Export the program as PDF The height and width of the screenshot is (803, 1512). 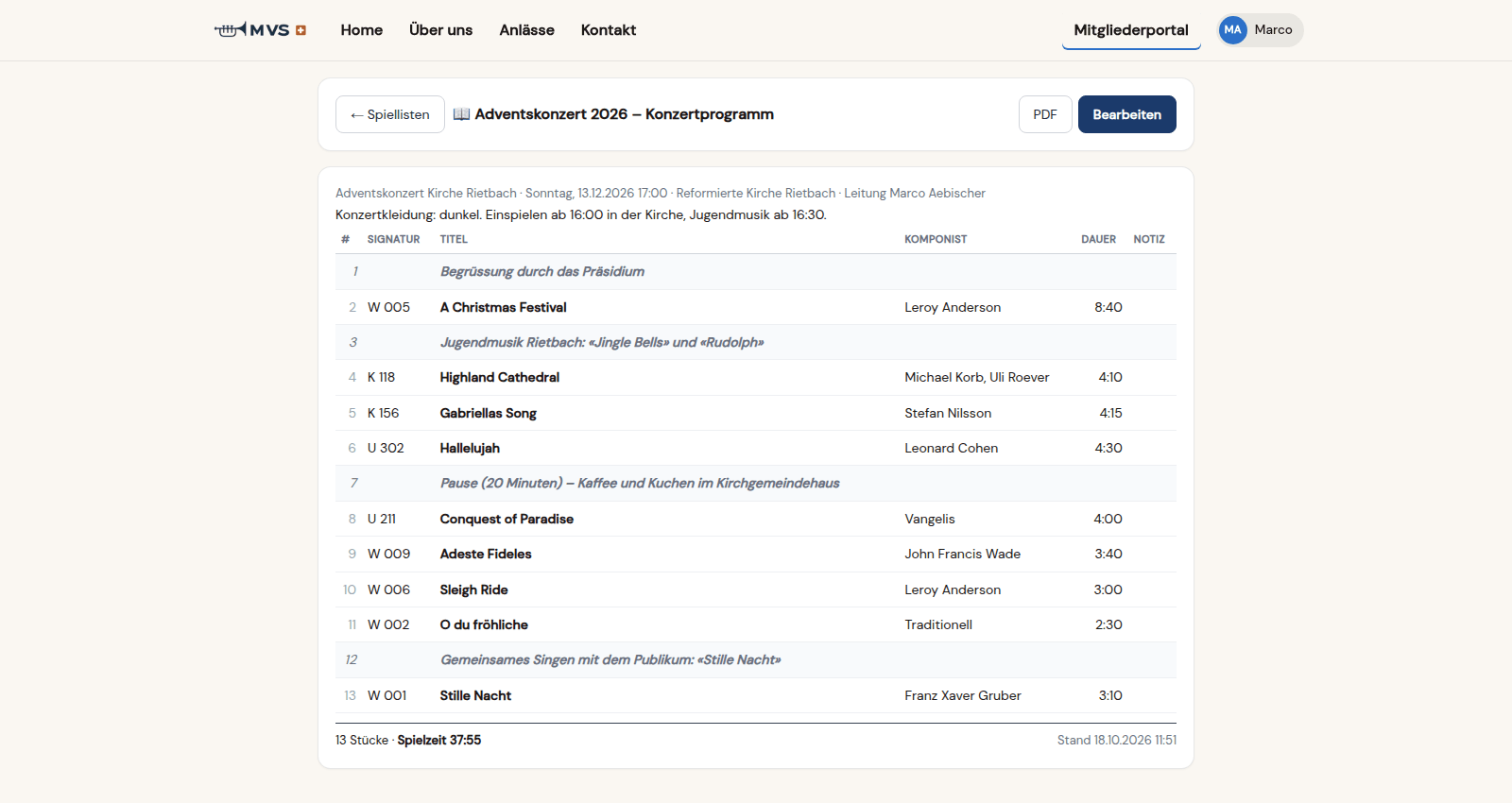(1045, 114)
